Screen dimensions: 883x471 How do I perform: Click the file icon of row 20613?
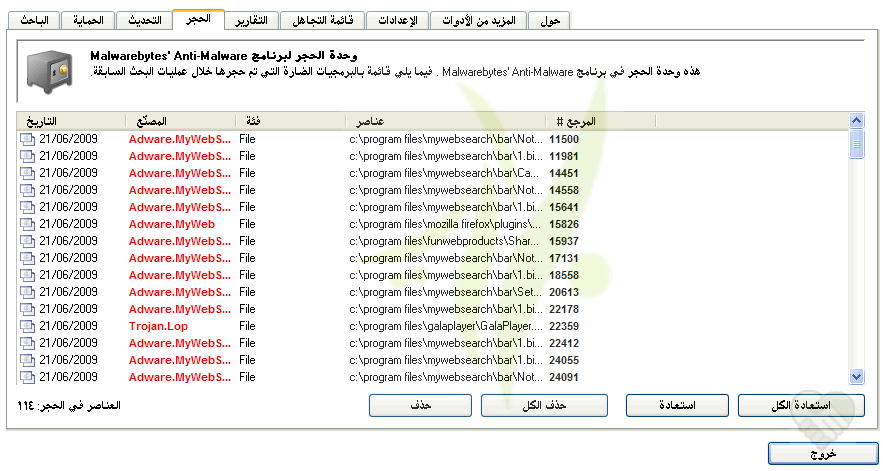[27, 292]
